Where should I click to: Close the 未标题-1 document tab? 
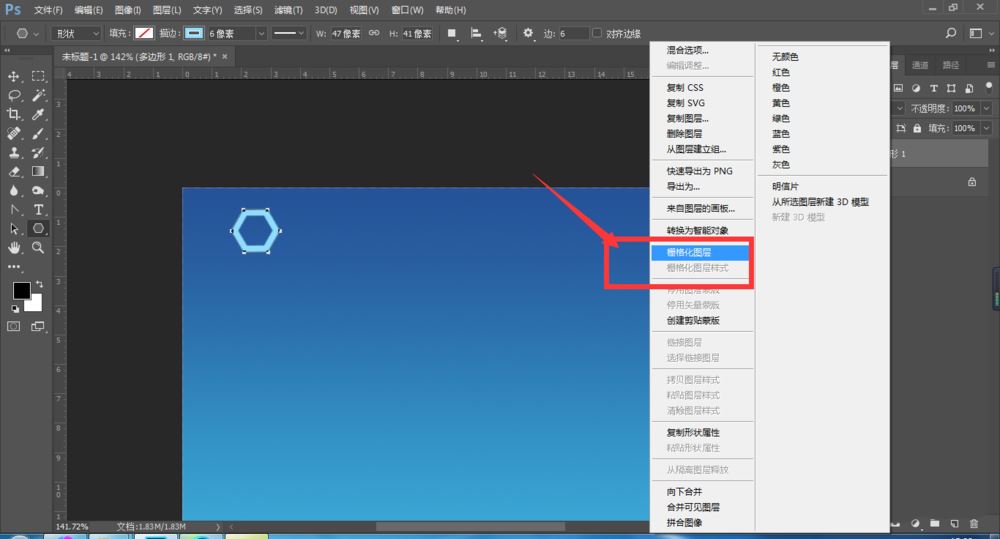click(x=224, y=56)
